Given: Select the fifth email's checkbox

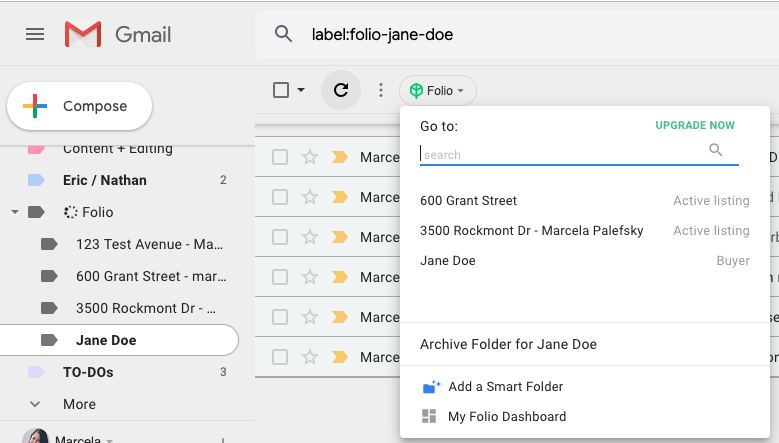Looking at the screenshot, I should pos(280,317).
